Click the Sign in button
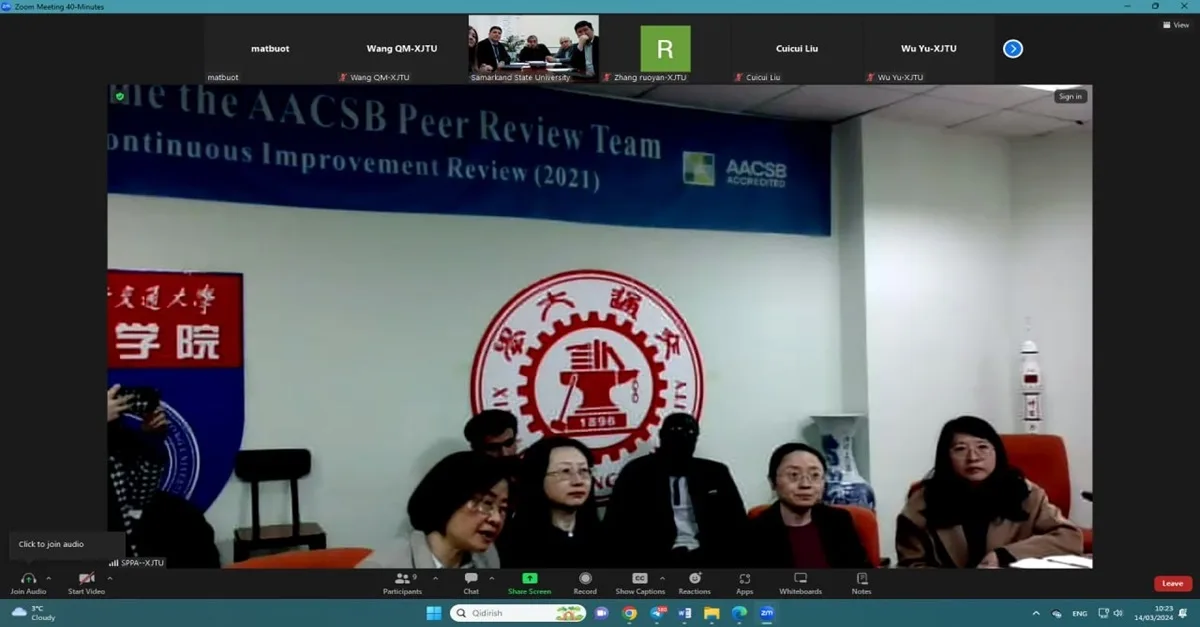Viewport: 1200px width, 627px height. (x=1070, y=97)
